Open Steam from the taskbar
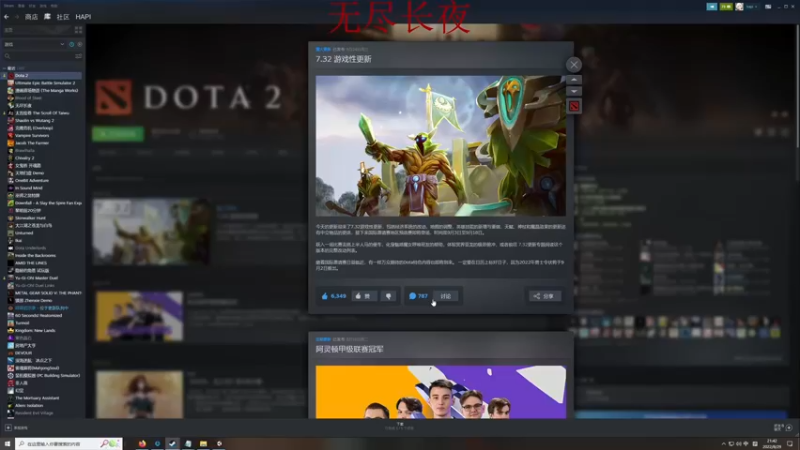The width and height of the screenshot is (800, 450). pyautogui.click(x=172, y=444)
